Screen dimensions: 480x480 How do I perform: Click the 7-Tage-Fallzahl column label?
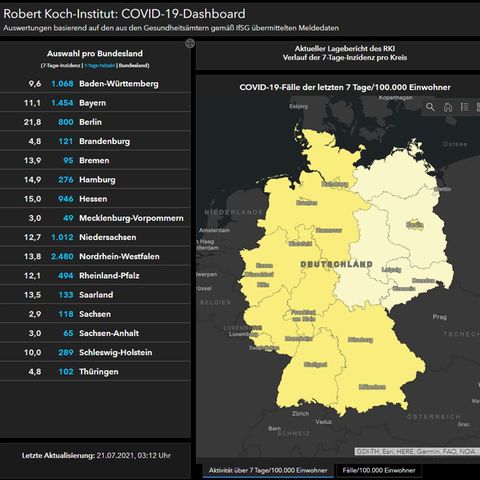(99, 66)
